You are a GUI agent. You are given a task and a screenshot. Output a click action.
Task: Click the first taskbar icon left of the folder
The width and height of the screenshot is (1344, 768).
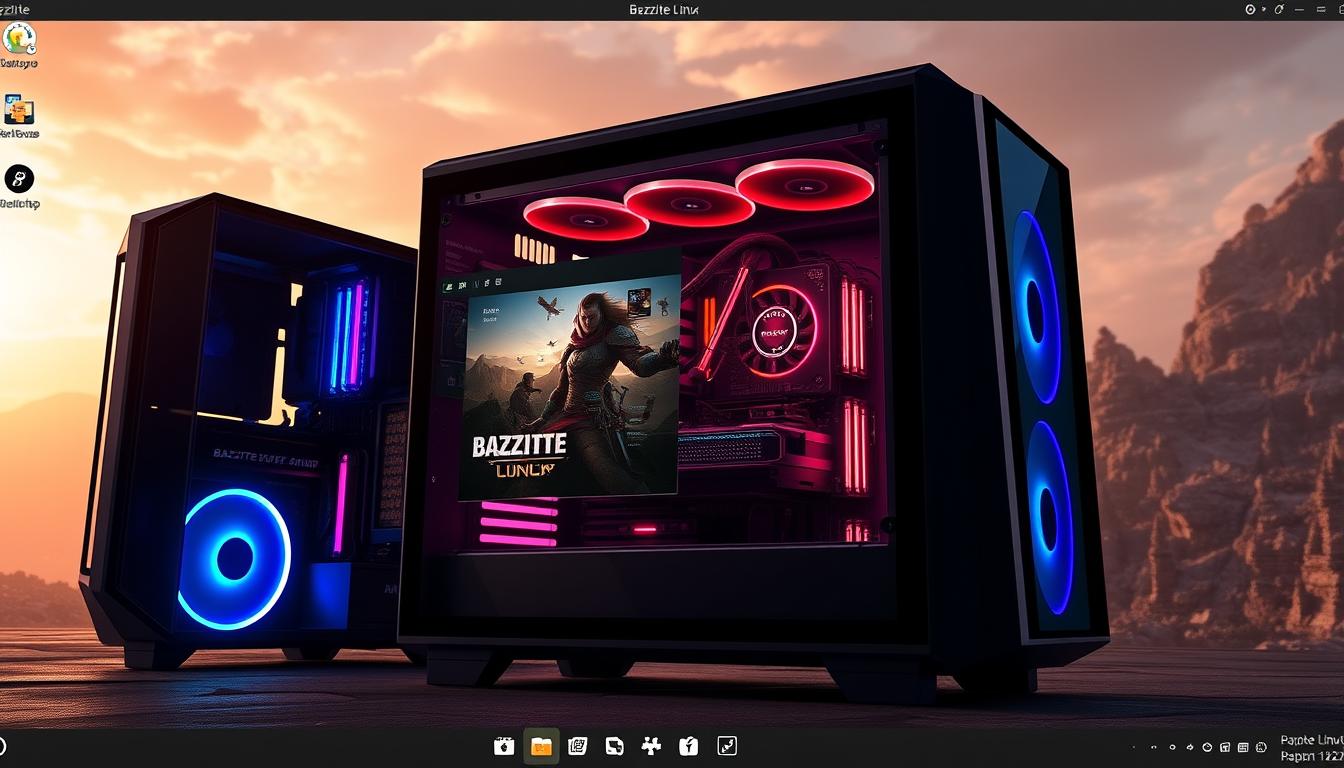coord(504,746)
